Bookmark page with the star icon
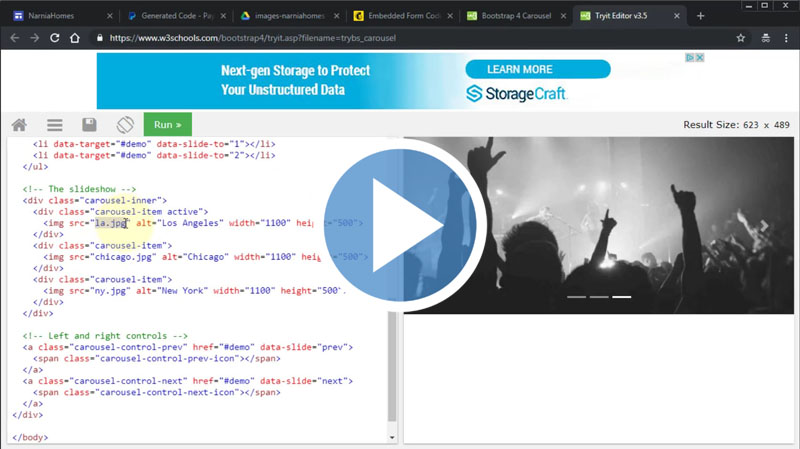800x449 pixels. (x=741, y=37)
